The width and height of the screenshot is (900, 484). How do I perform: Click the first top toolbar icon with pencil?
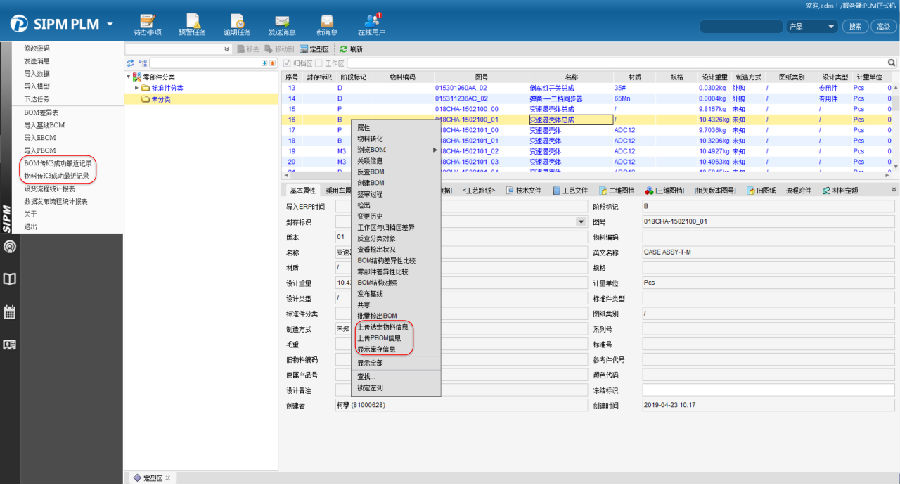tap(147, 22)
